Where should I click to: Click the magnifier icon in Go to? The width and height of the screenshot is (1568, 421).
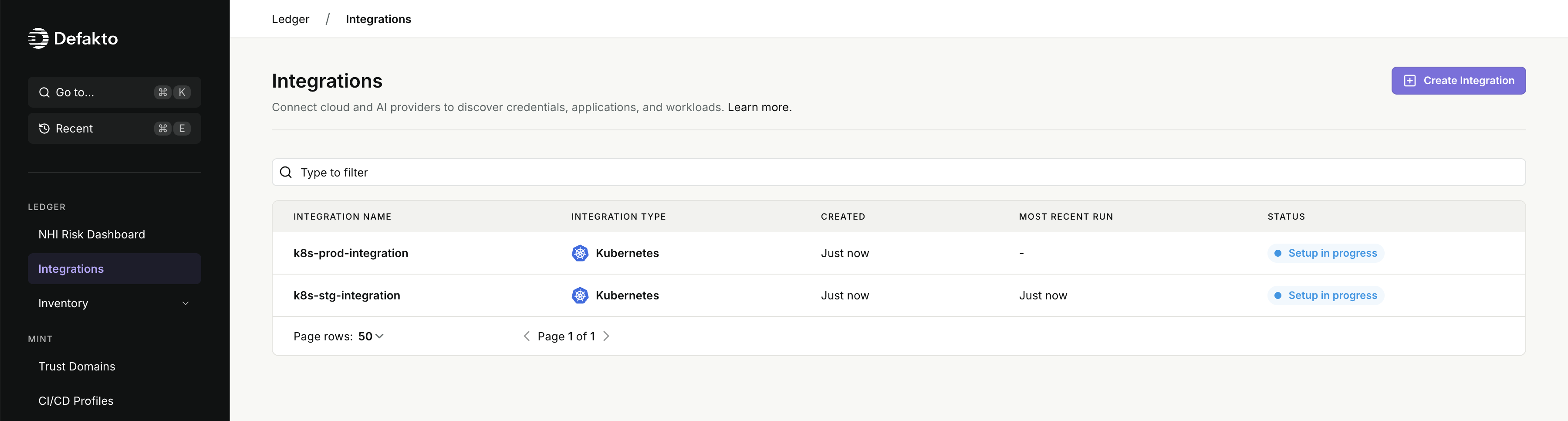pos(44,92)
